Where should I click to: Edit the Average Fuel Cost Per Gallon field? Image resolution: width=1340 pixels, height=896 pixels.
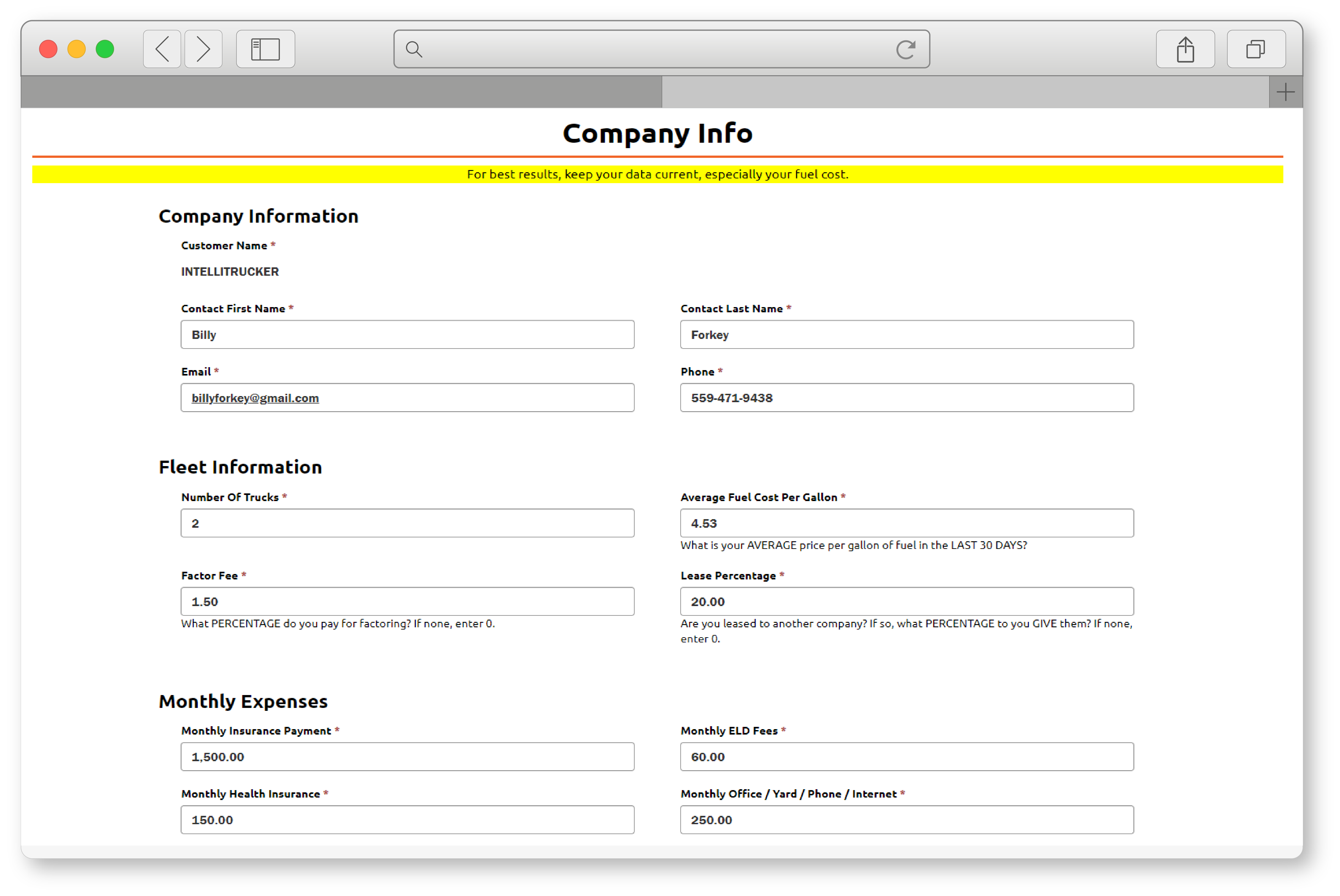[x=907, y=523]
